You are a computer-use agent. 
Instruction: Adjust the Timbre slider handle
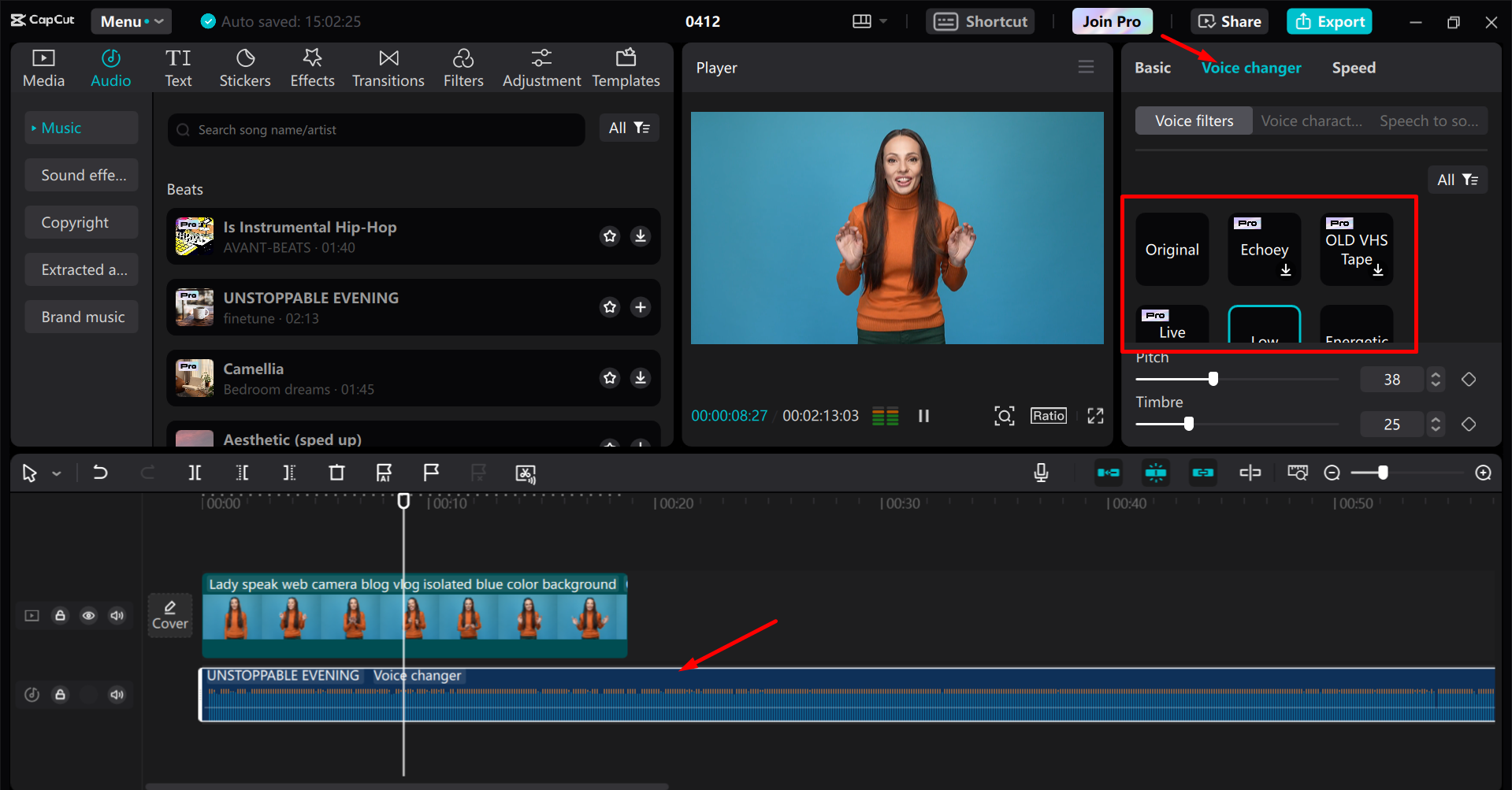pyautogui.click(x=1189, y=424)
